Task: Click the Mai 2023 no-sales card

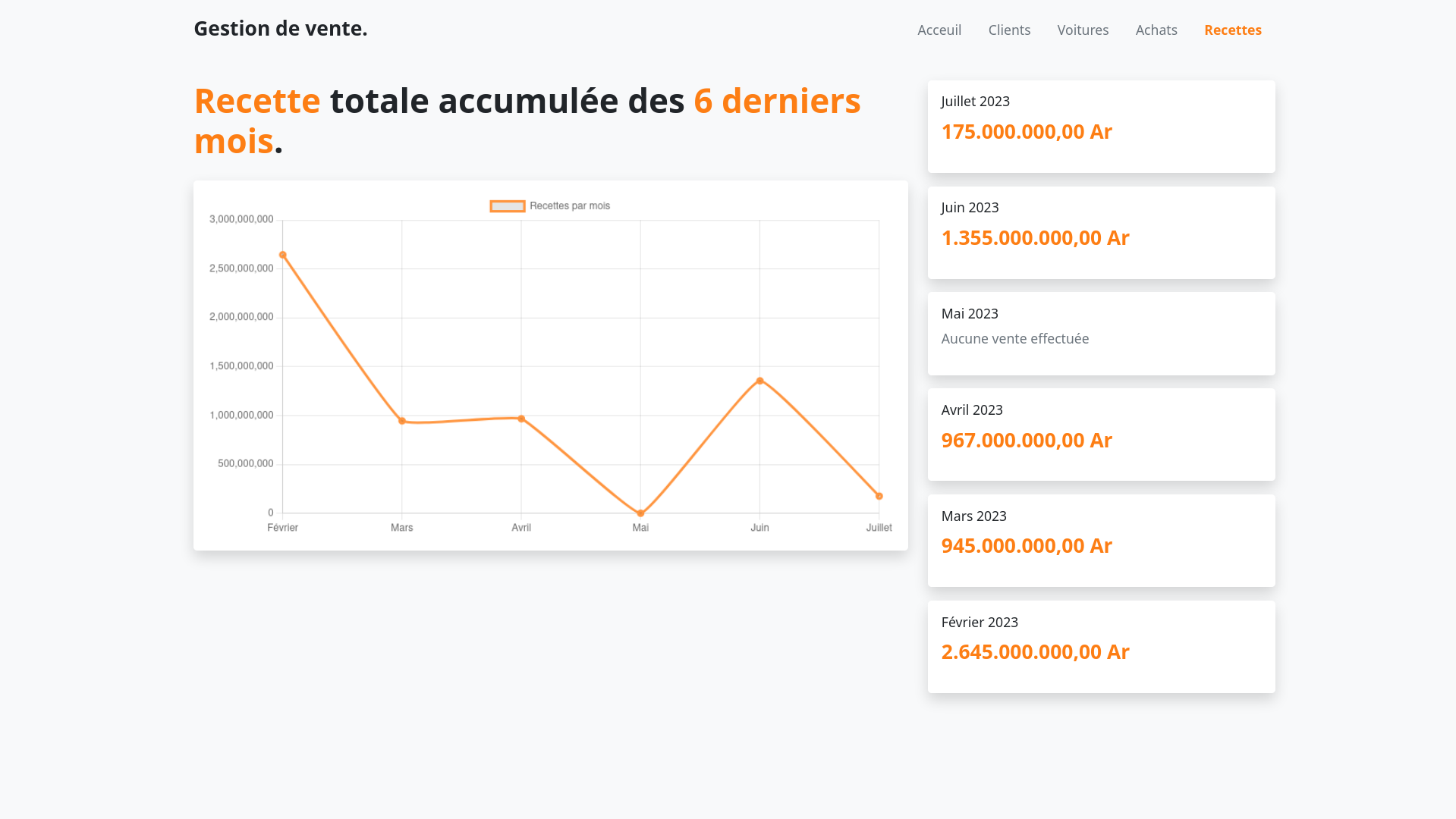Action: pyautogui.click(x=1100, y=334)
